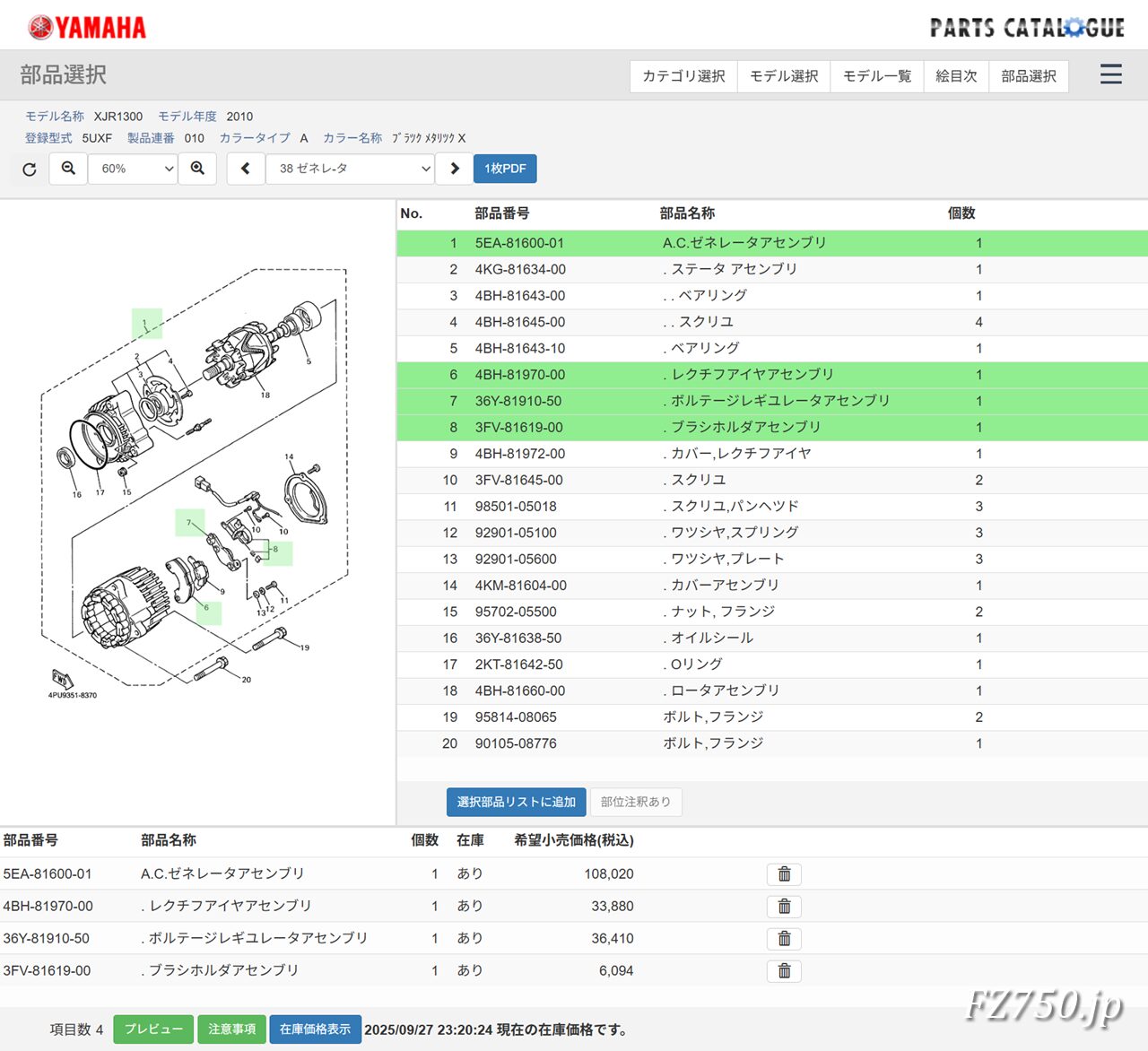This screenshot has width=1148, height=1051.
Task: Switch to カテゴリ選択 tab
Action: pyautogui.click(x=683, y=76)
